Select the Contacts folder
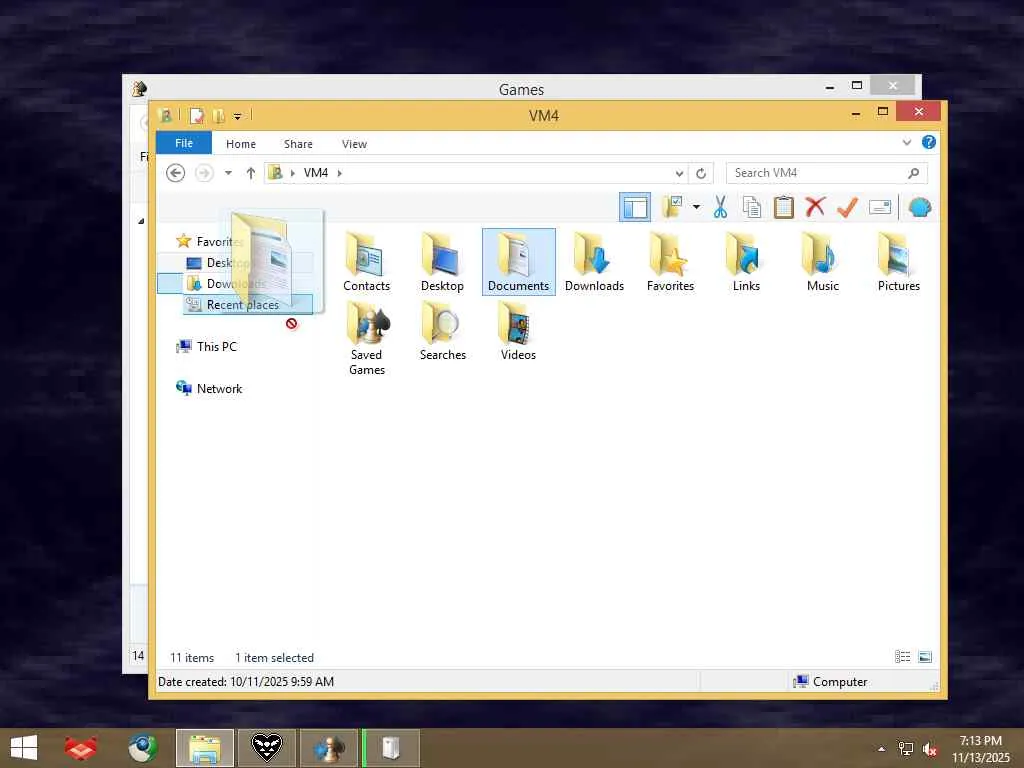This screenshot has height=768, width=1024. pos(366,261)
